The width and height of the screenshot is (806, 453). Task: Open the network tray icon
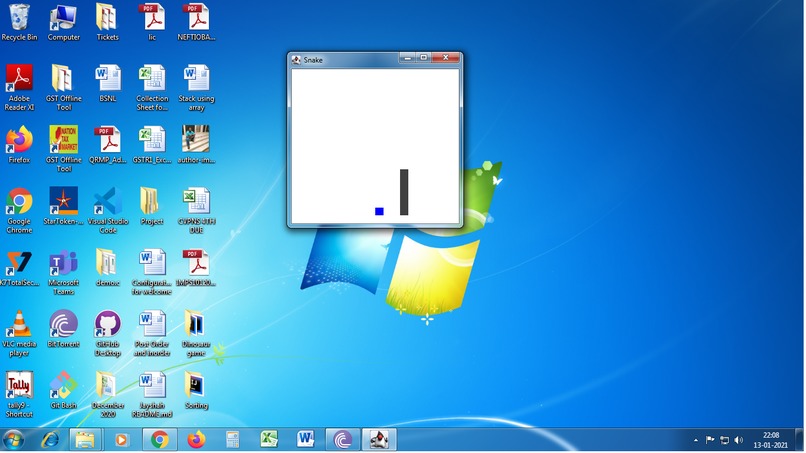pyautogui.click(x=725, y=440)
